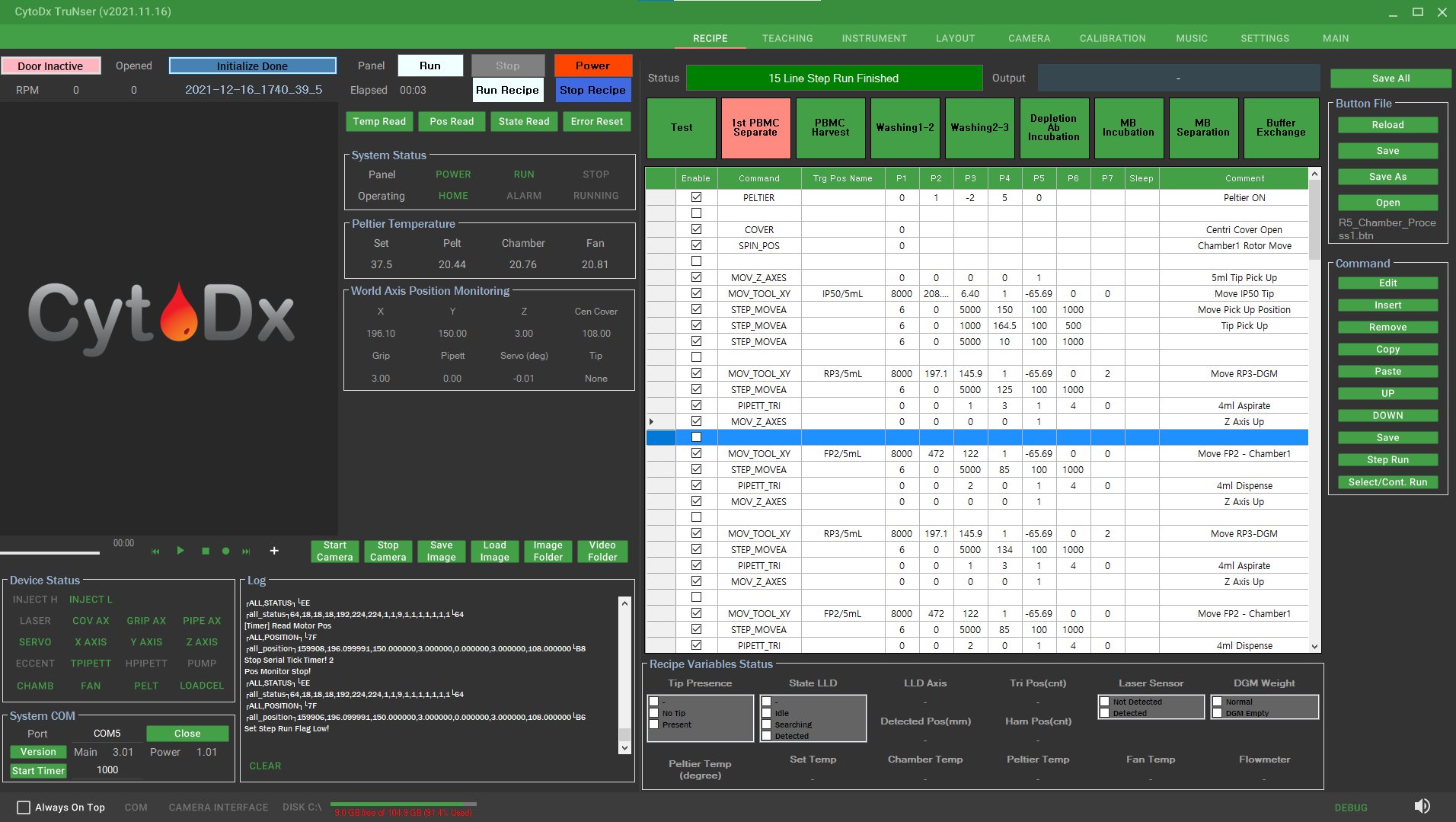Select the row pointer arrow beside MOV_Z_AXES

coord(651,421)
